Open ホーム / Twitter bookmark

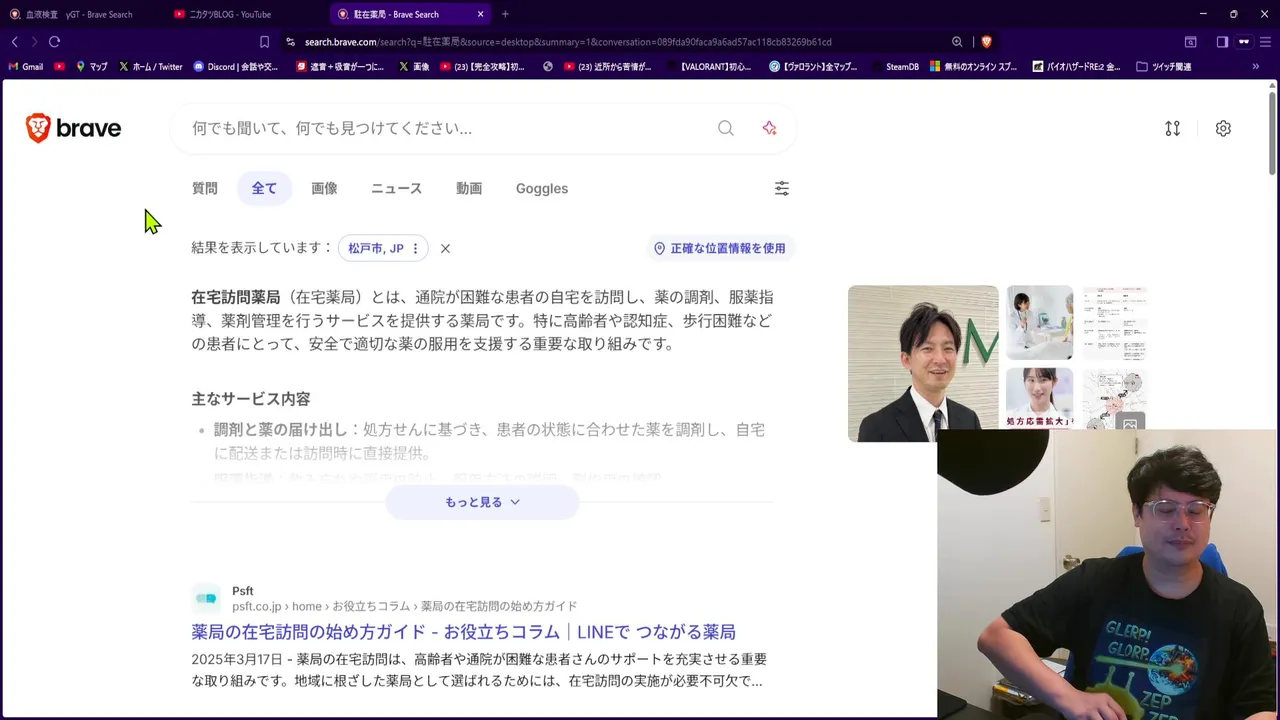point(150,67)
